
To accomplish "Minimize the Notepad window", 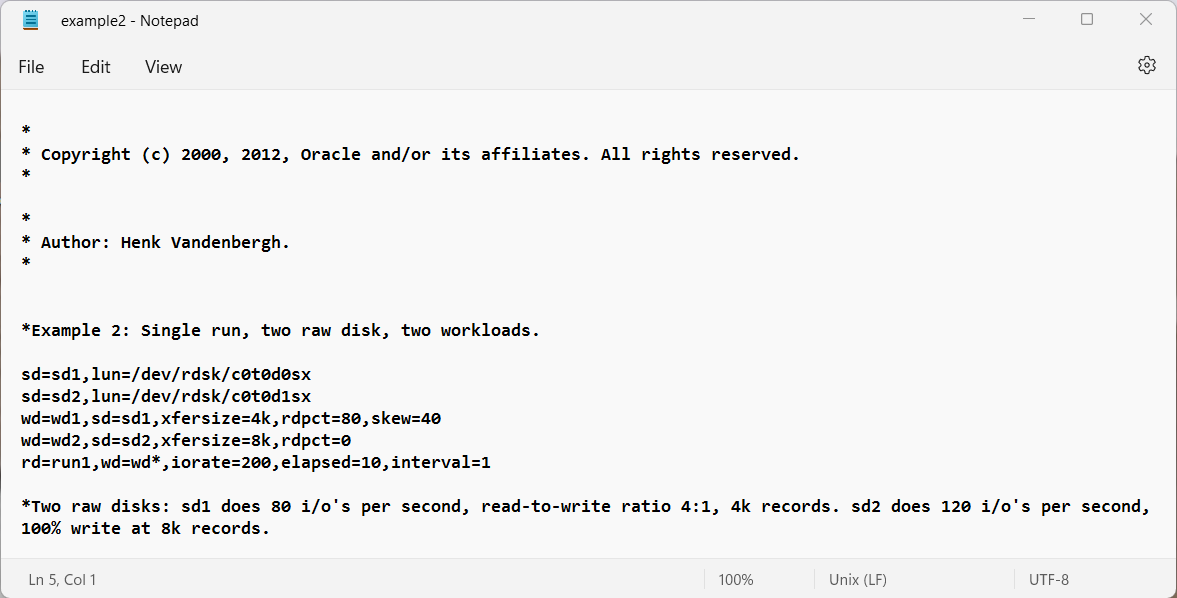I will (x=1029, y=20).
